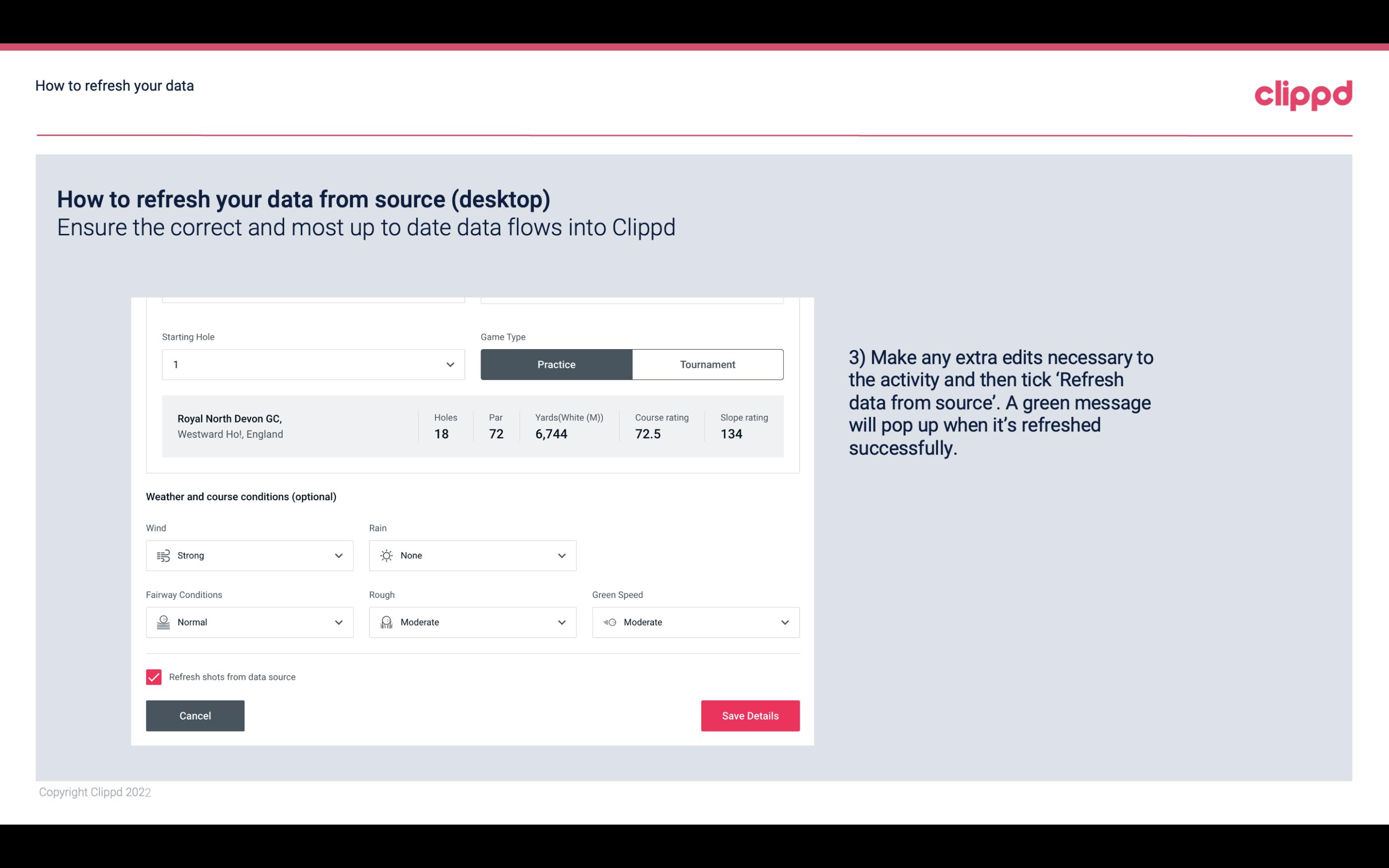Viewport: 1389px width, 868px height.
Task: Click the starting hole dropdown arrow
Action: [450, 364]
